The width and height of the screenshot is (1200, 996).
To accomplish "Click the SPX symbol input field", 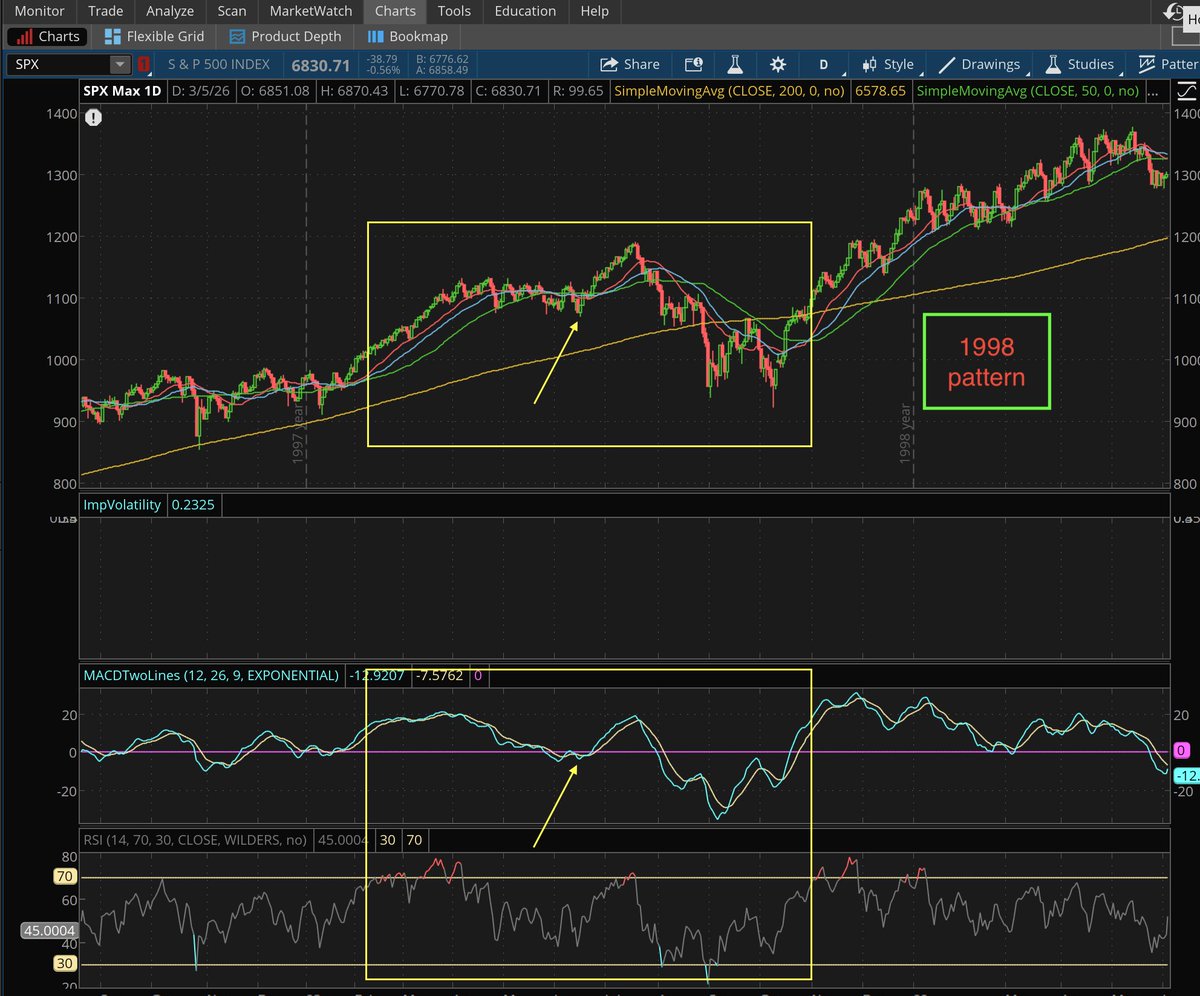I will coord(58,64).
